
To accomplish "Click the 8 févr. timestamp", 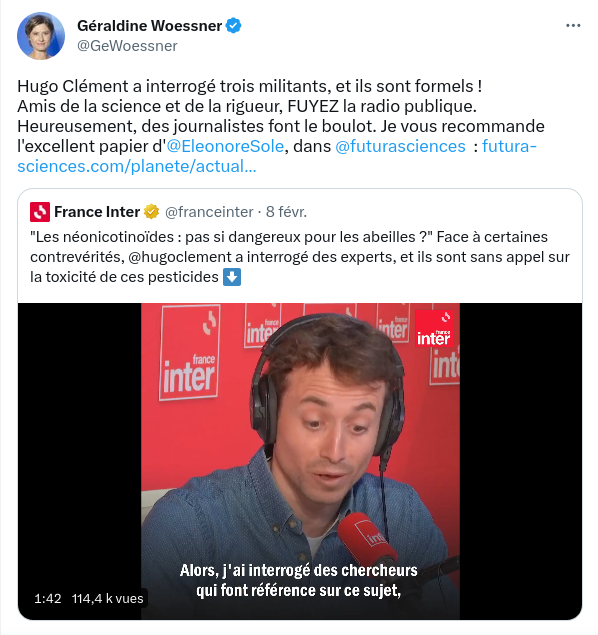I will [x=286, y=212].
